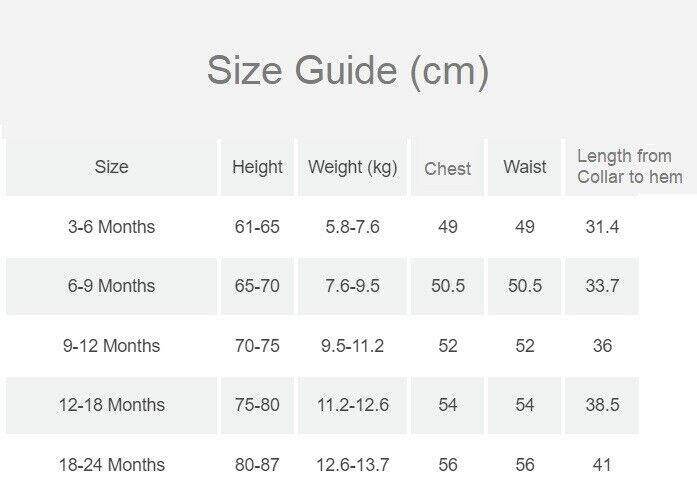Click the Size Guide (cm) title
The image size is (697, 495).
click(347, 71)
